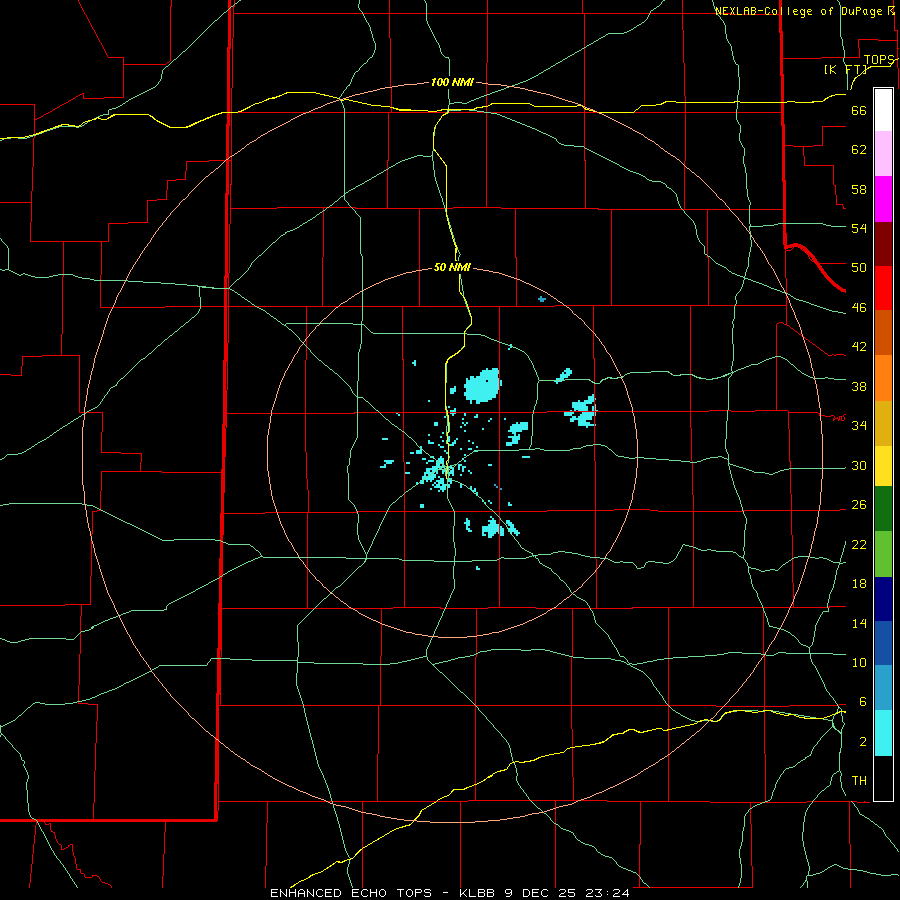Click the TH threshold legend label
The image size is (900, 900).
tap(859, 781)
